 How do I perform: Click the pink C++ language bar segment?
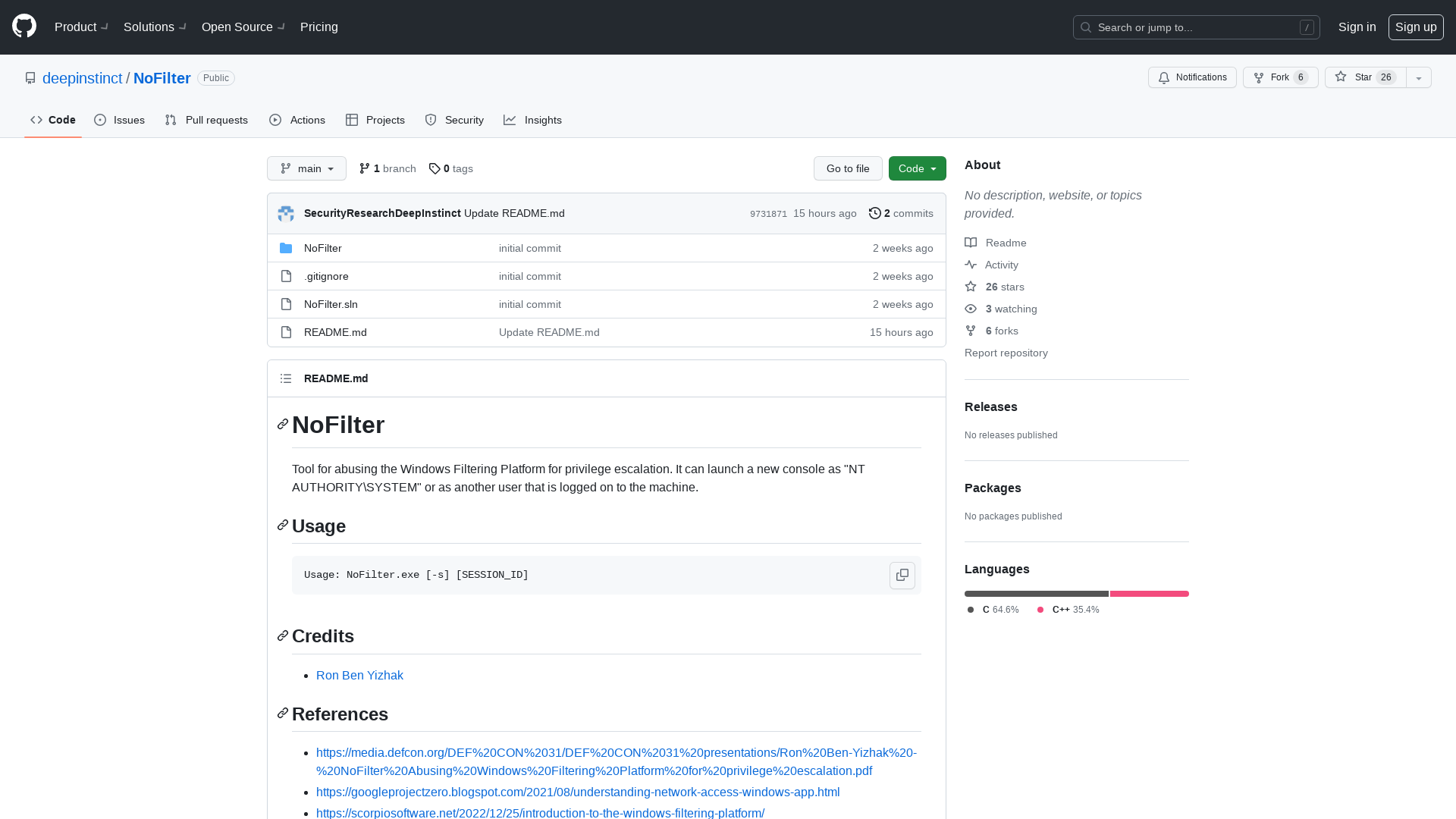[x=1150, y=594]
